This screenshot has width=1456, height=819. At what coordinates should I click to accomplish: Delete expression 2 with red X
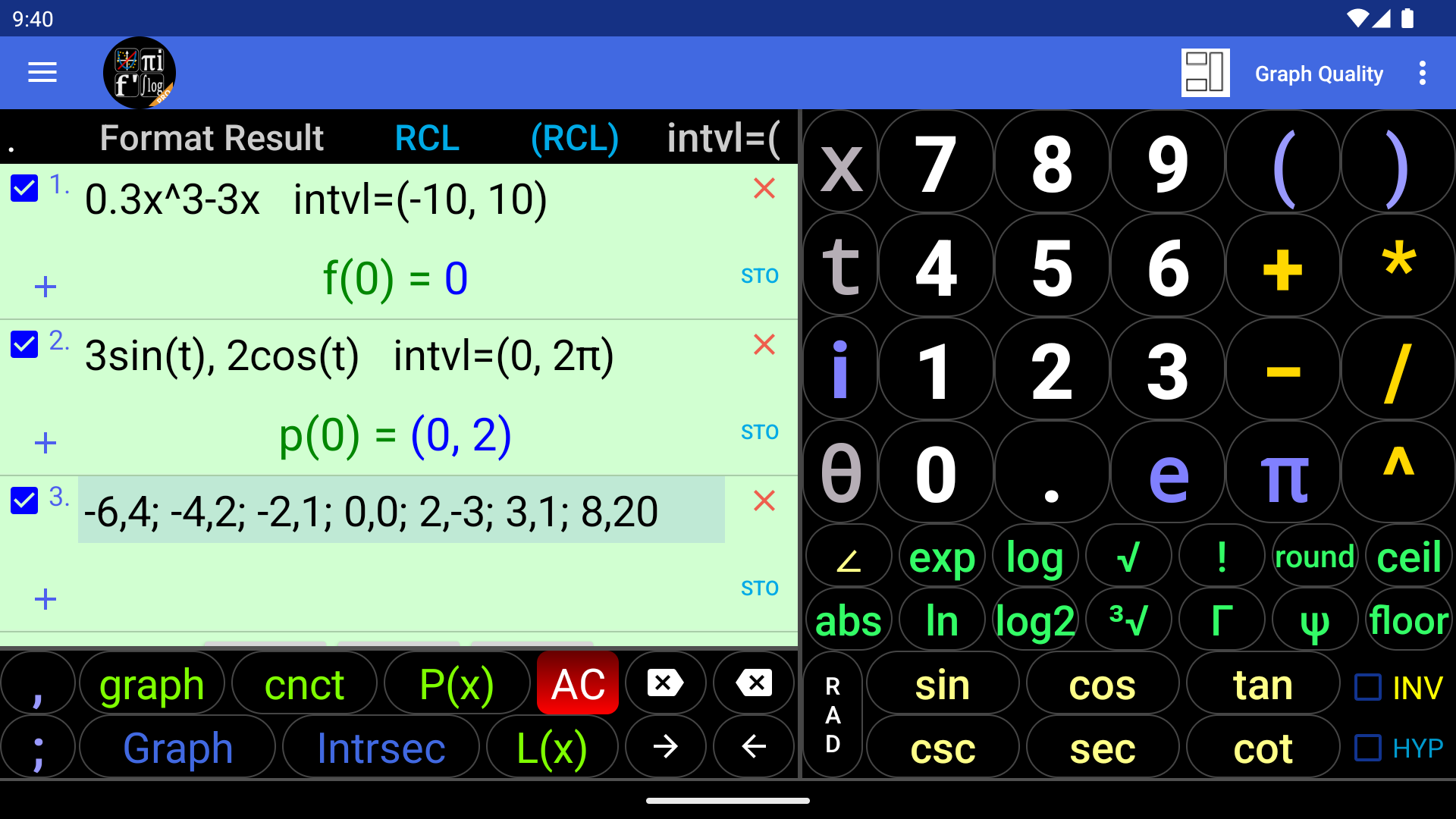click(x=764, y=344)
